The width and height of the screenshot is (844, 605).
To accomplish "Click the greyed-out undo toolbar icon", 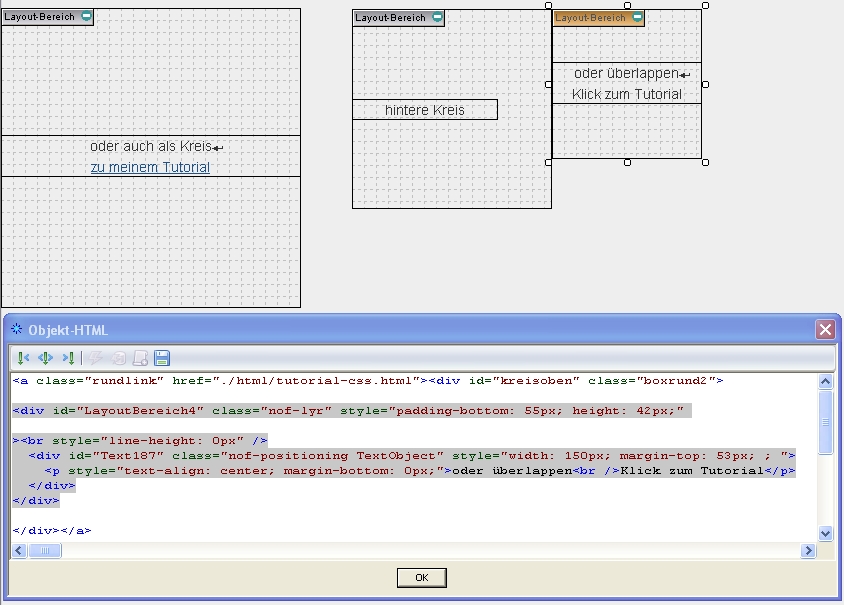I will click(119, 358).
